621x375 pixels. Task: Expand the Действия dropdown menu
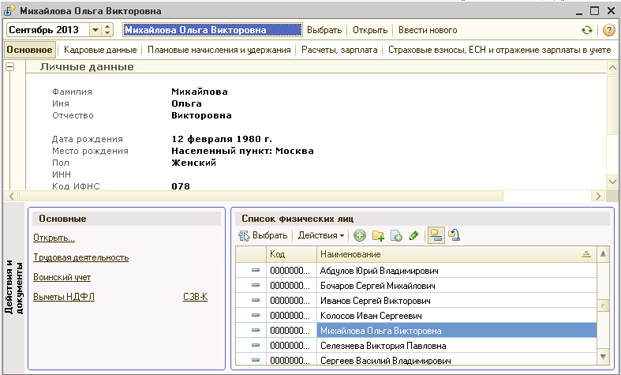point(321,236)
